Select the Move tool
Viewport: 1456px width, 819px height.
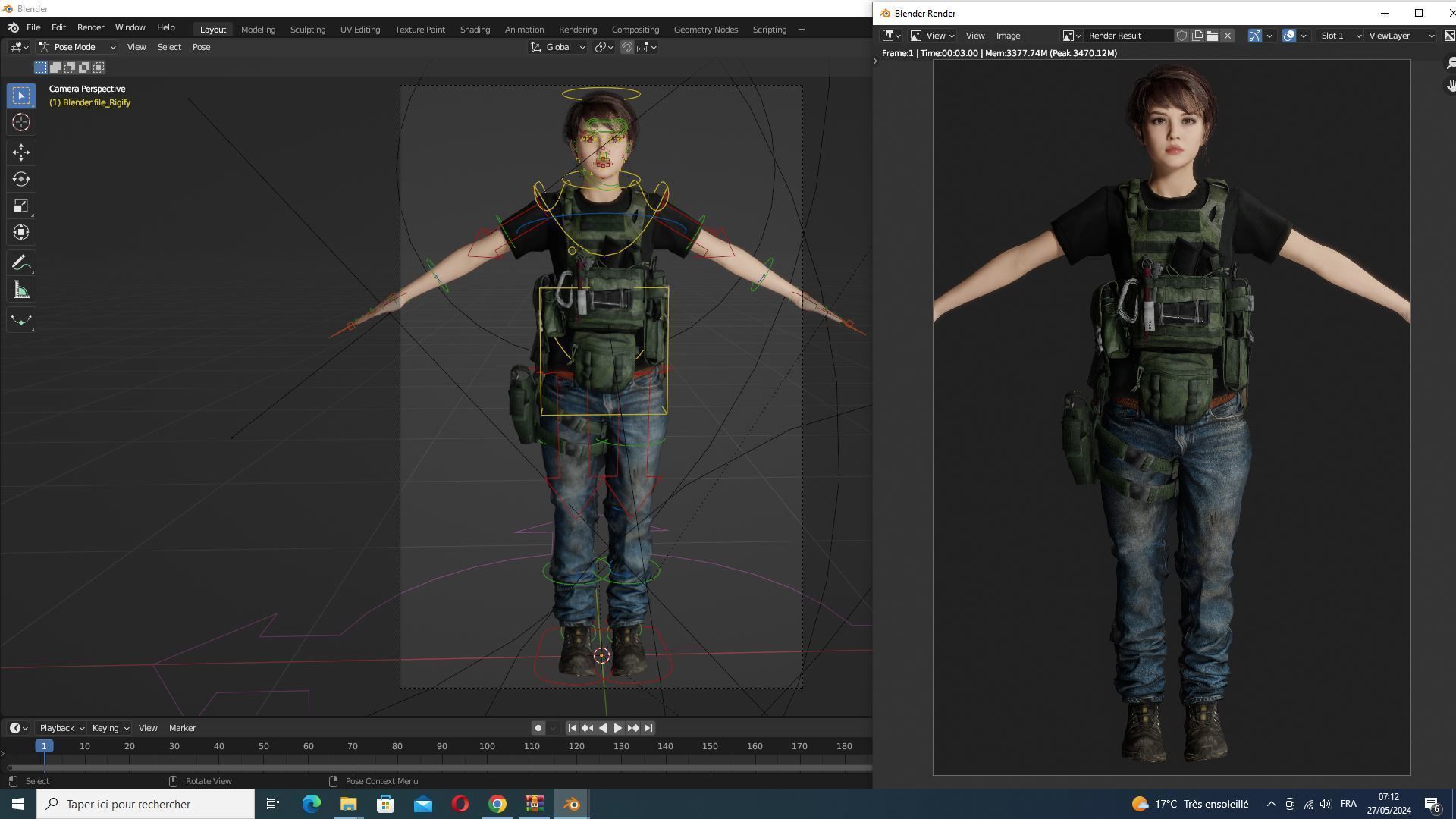21,152
